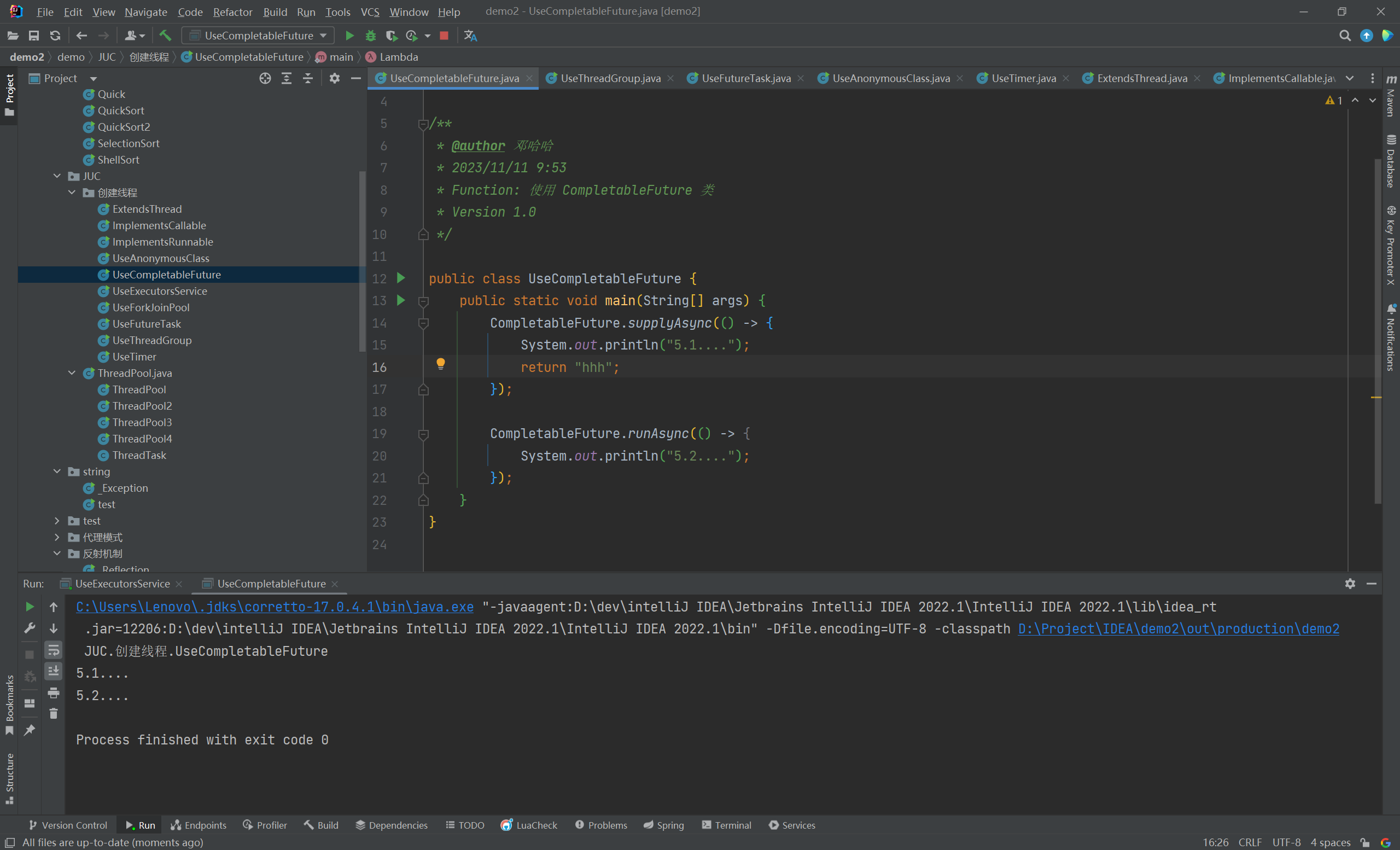Screen dimensions: 1400x850
Task: Click the Translate icon in toolbar
Action: point(470,36)
